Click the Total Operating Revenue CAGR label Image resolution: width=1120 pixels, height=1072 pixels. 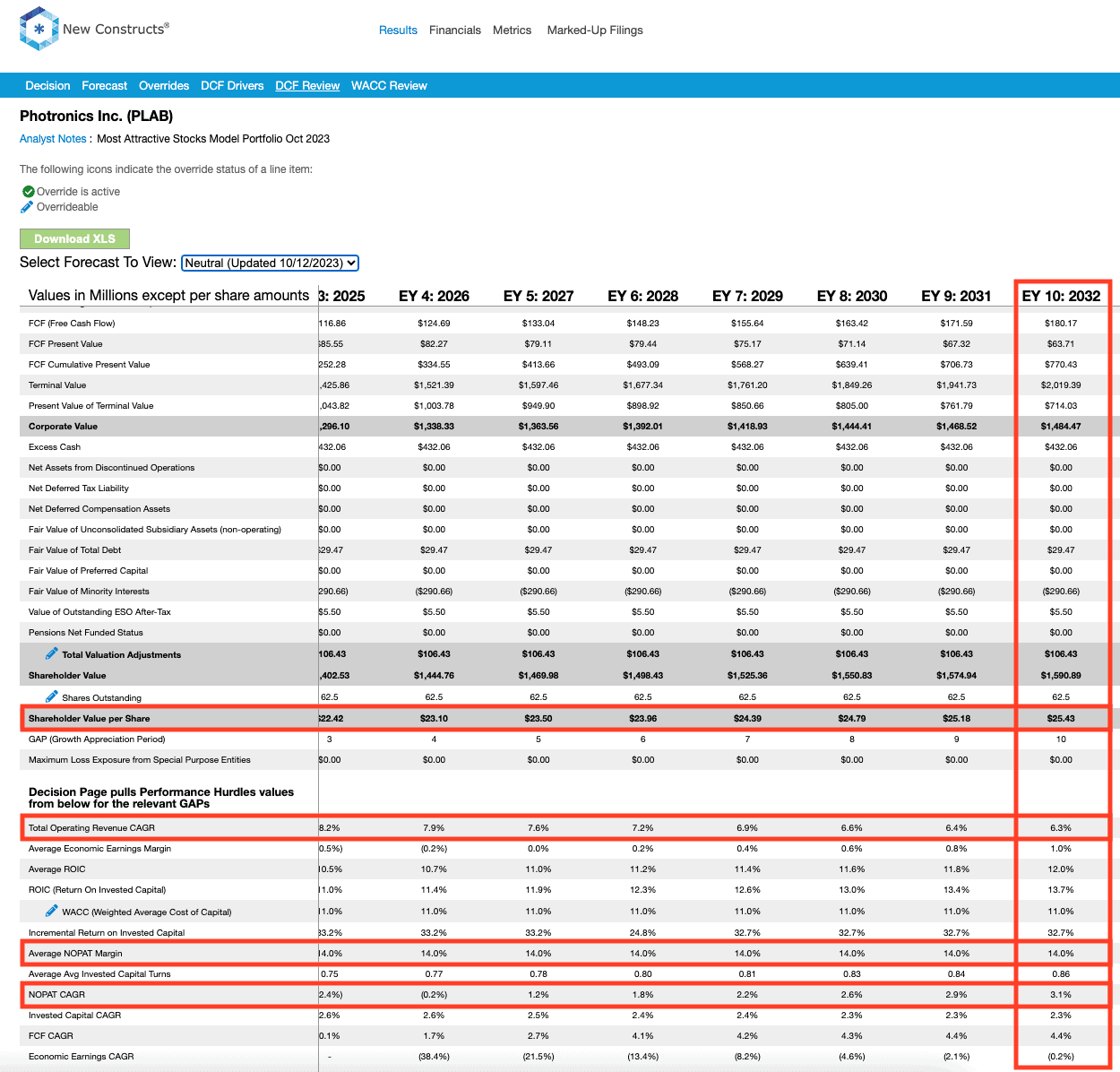coord(91,828)
